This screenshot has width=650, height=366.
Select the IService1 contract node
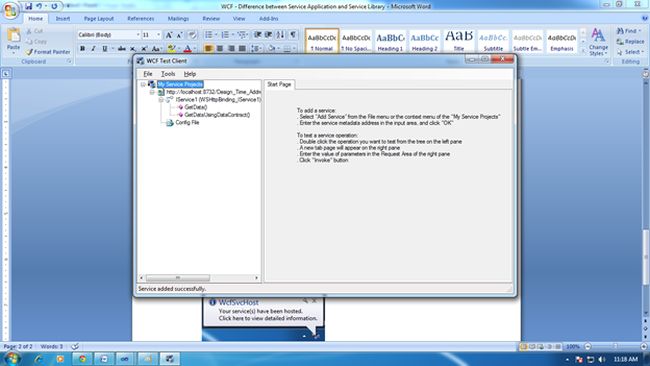point(218,100)
